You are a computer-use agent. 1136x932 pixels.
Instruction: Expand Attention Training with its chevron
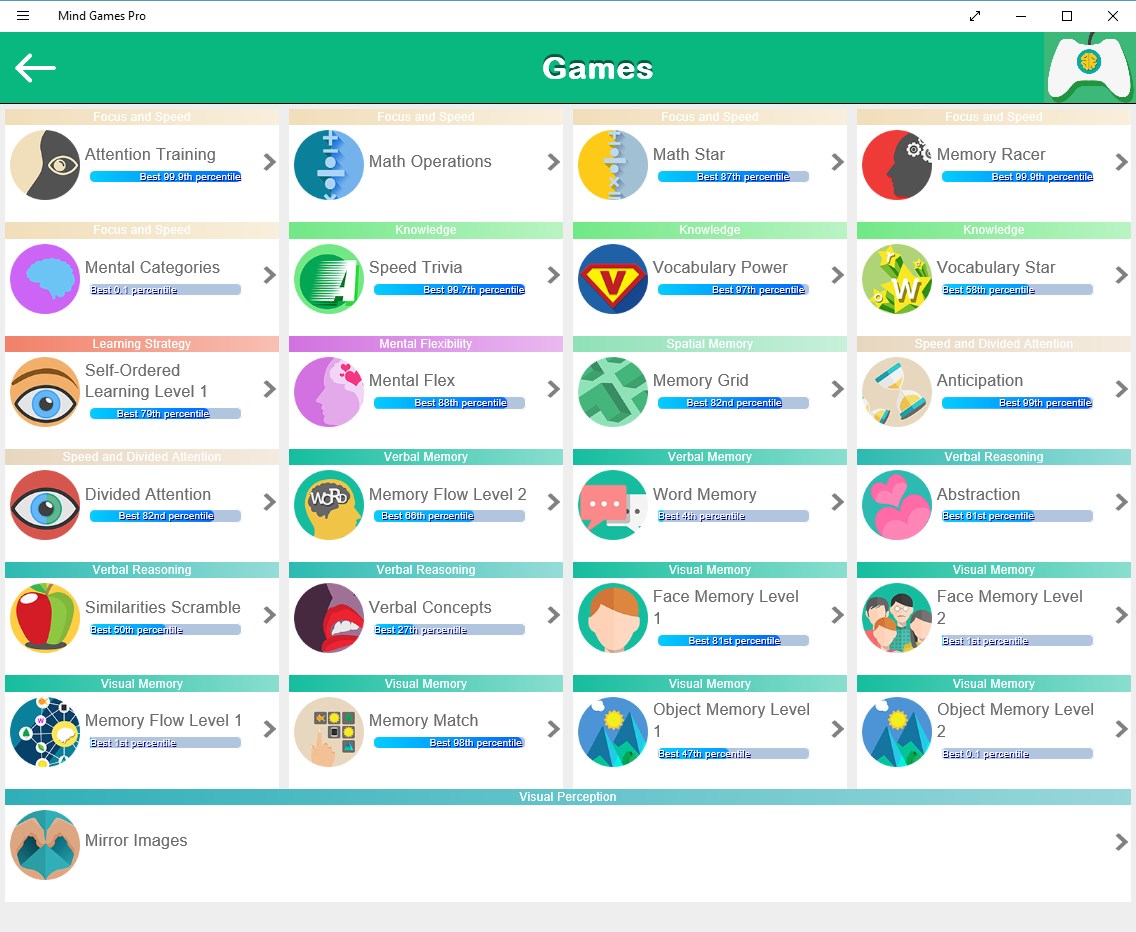coord(270,162)
